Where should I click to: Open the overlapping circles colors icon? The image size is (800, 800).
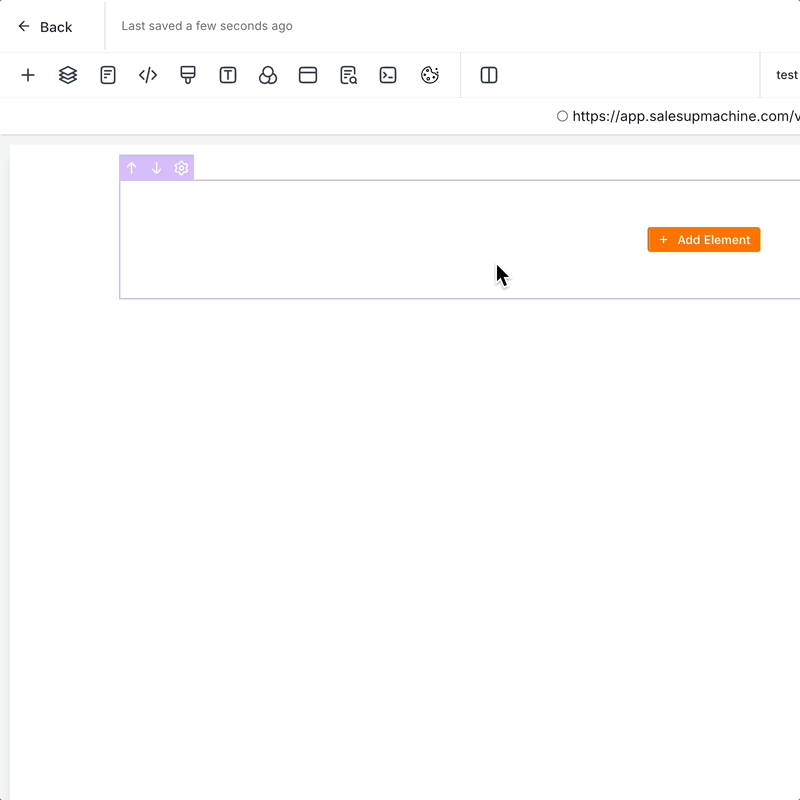tap(268, 76)
